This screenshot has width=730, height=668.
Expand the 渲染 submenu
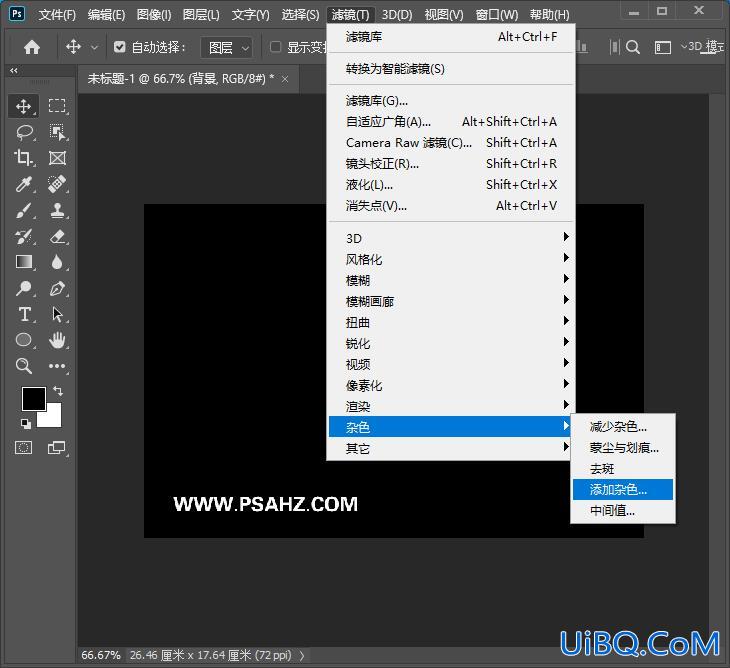coord(451,406)
